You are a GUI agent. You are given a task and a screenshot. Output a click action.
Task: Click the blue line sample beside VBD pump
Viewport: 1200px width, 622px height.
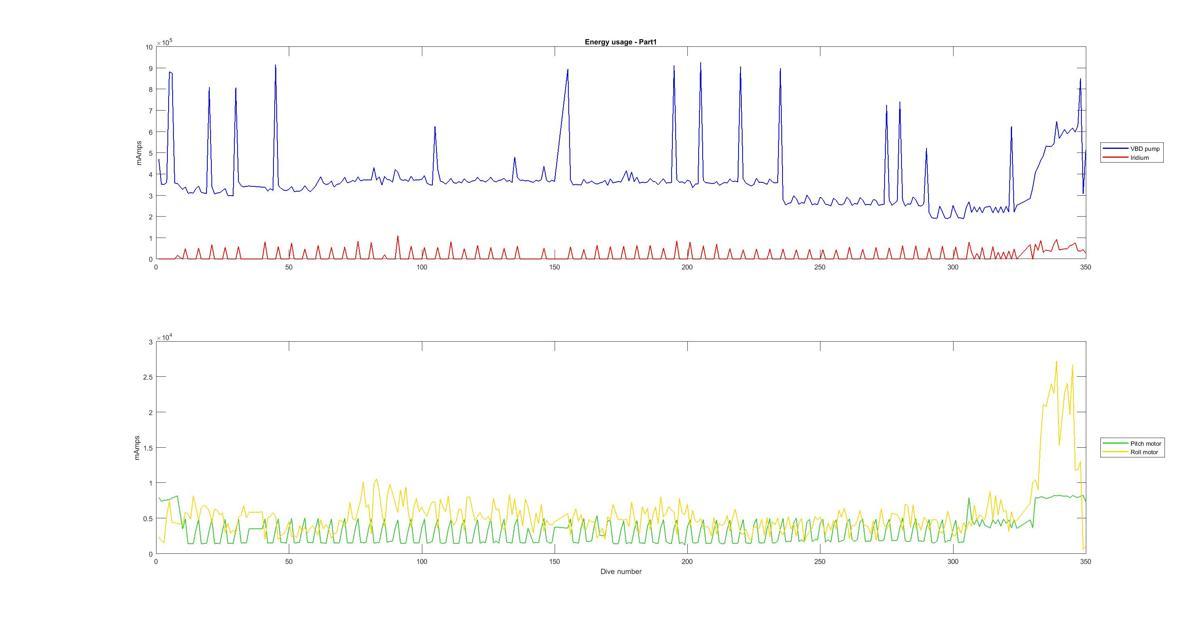click(x=1116, y=148)
